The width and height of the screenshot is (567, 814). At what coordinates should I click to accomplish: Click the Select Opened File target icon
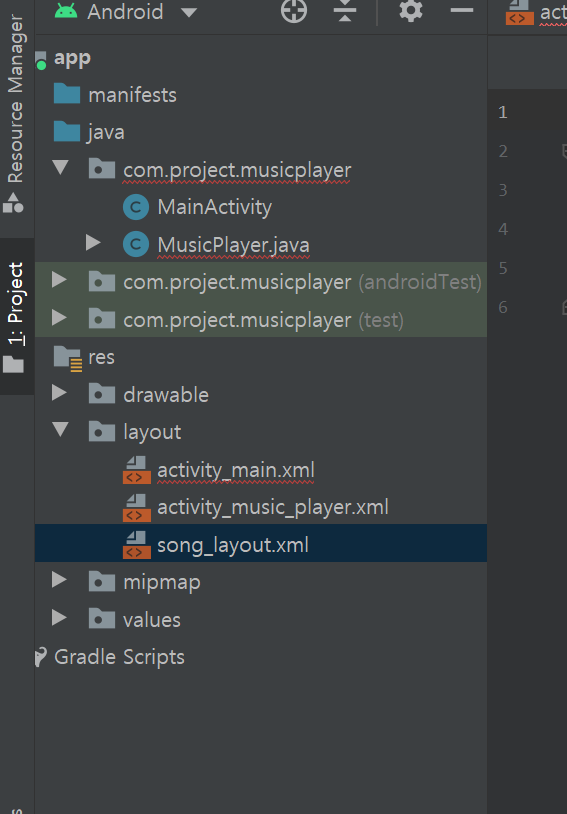coord(294,11)
